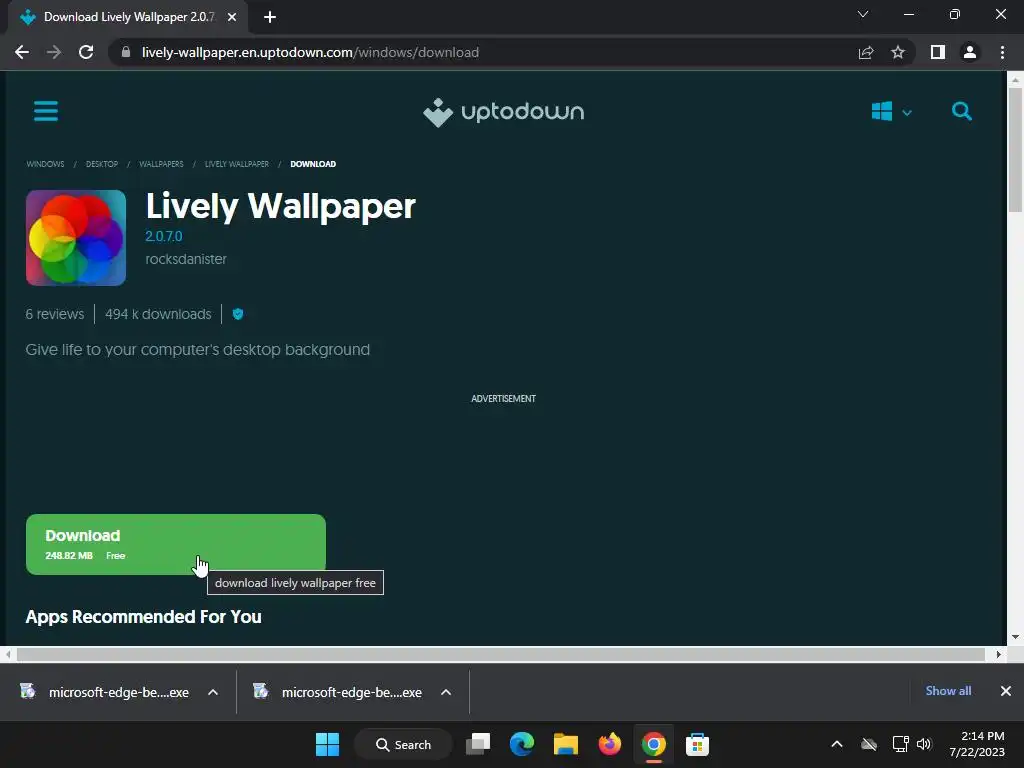Viewport: 1024px width, 768px height.
Task: Open the rocksdanister developer link
Action: (185, 259)
